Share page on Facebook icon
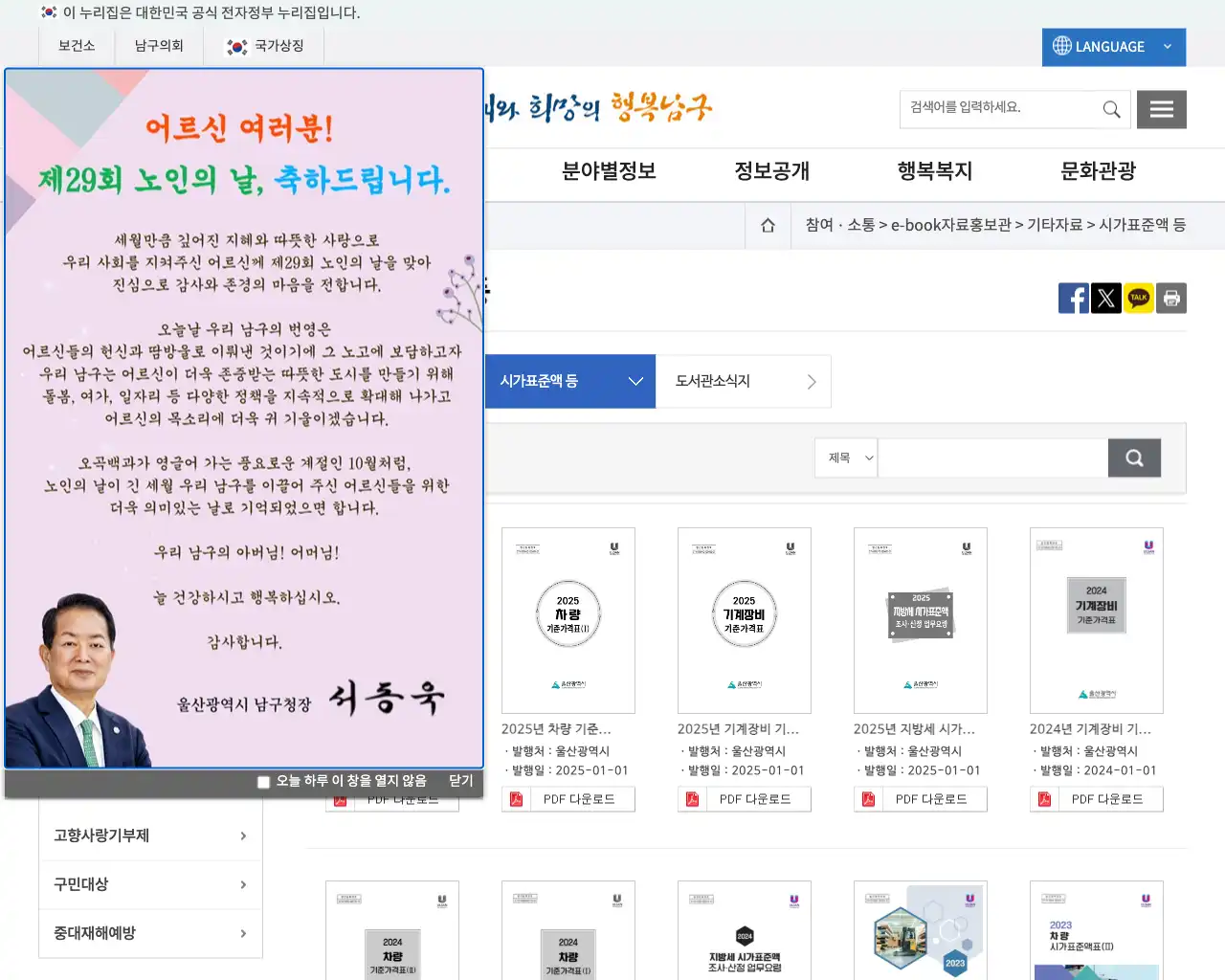The image size is (1225, 980). point(1074,299)
